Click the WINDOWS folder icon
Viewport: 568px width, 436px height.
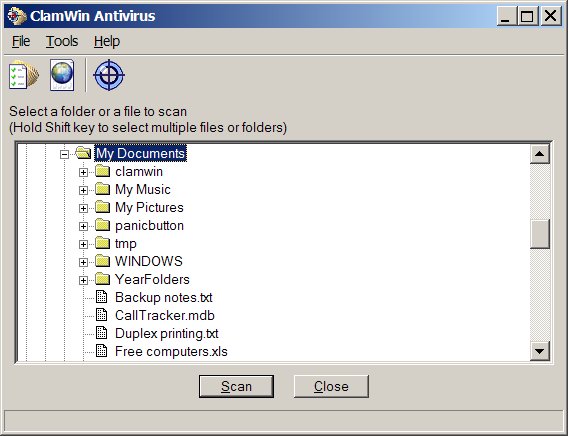click(103, 261)
